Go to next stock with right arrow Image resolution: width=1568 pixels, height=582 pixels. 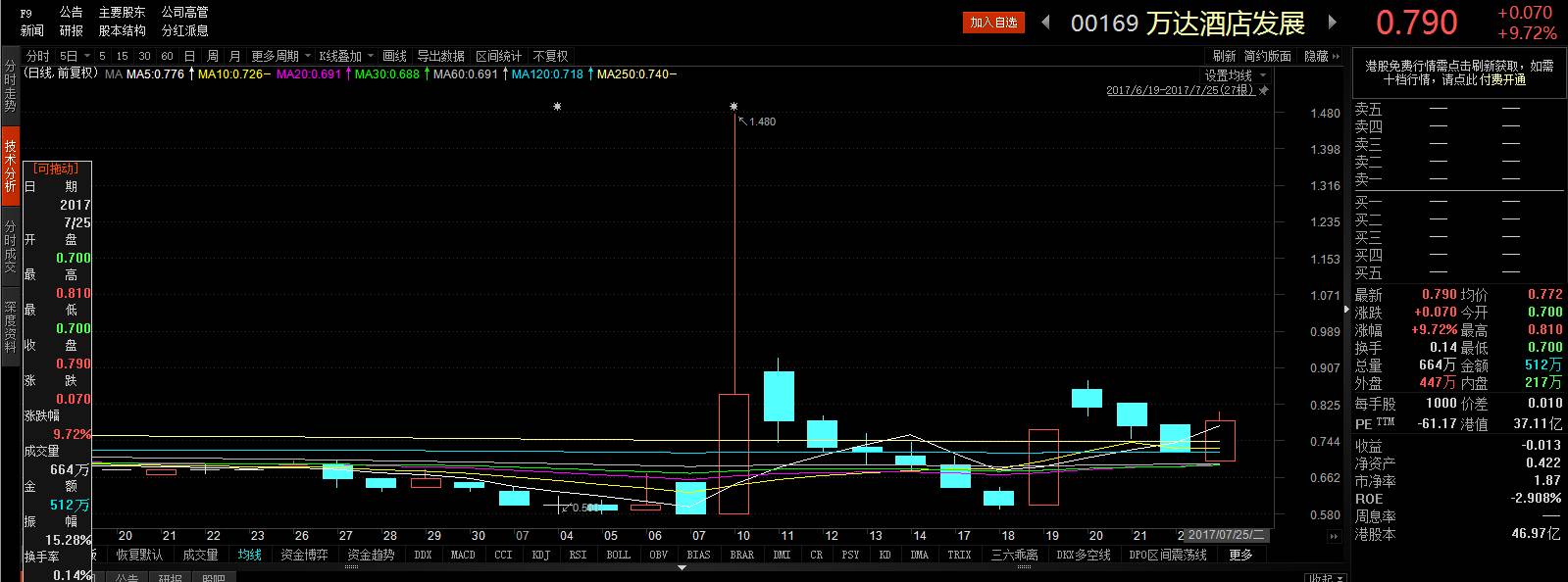pos(1333,22)
